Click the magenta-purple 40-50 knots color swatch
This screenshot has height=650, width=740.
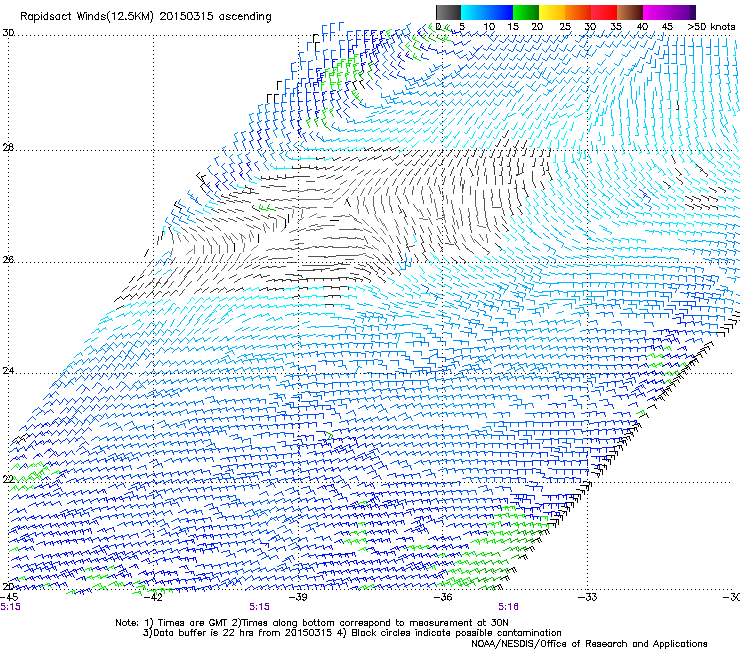coord(669,12)
